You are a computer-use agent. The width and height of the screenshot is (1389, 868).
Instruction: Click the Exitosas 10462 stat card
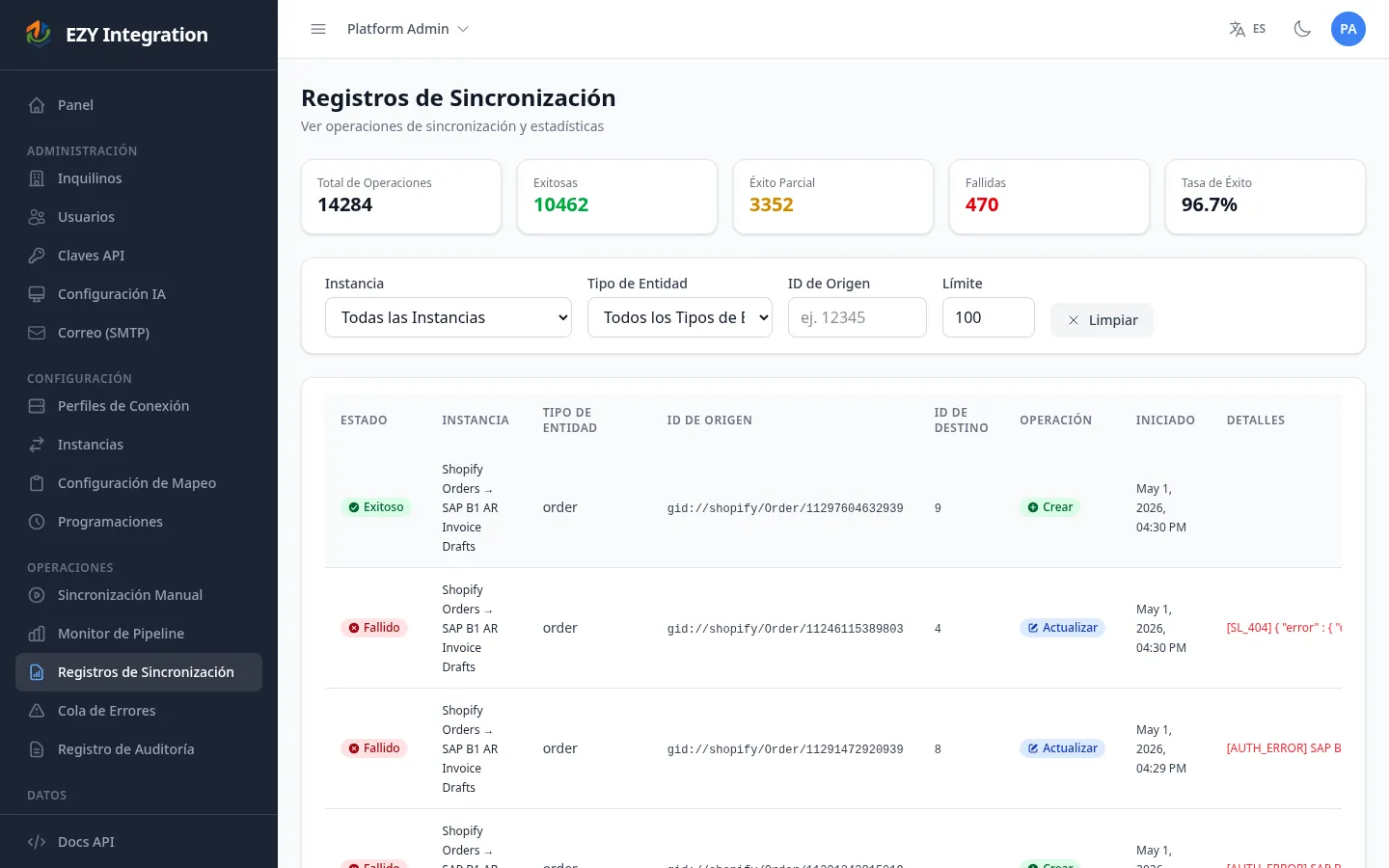pyautogui.click(x=617, y=197)
